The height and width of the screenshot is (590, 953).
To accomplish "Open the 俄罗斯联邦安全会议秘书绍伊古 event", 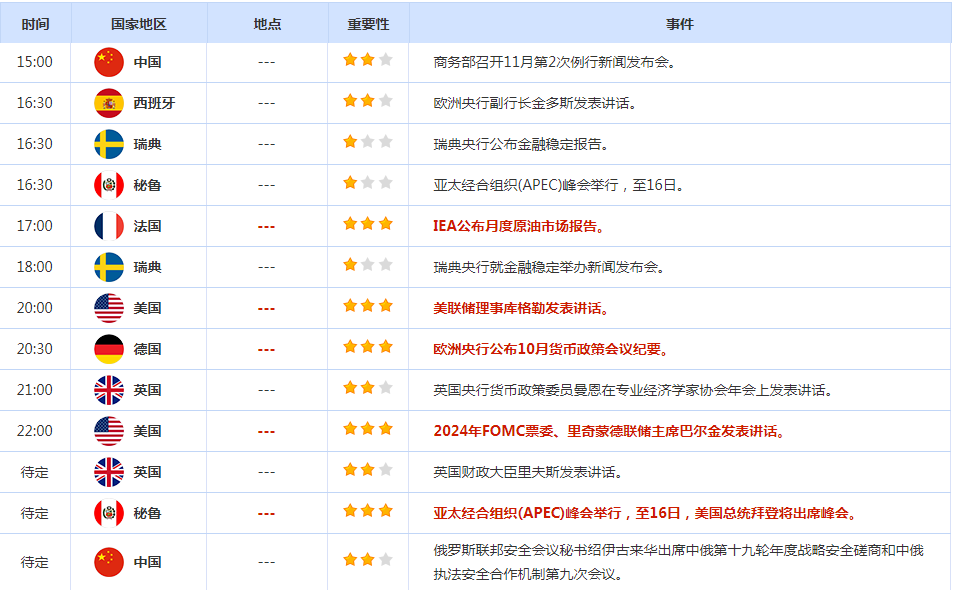I will 678,562.
